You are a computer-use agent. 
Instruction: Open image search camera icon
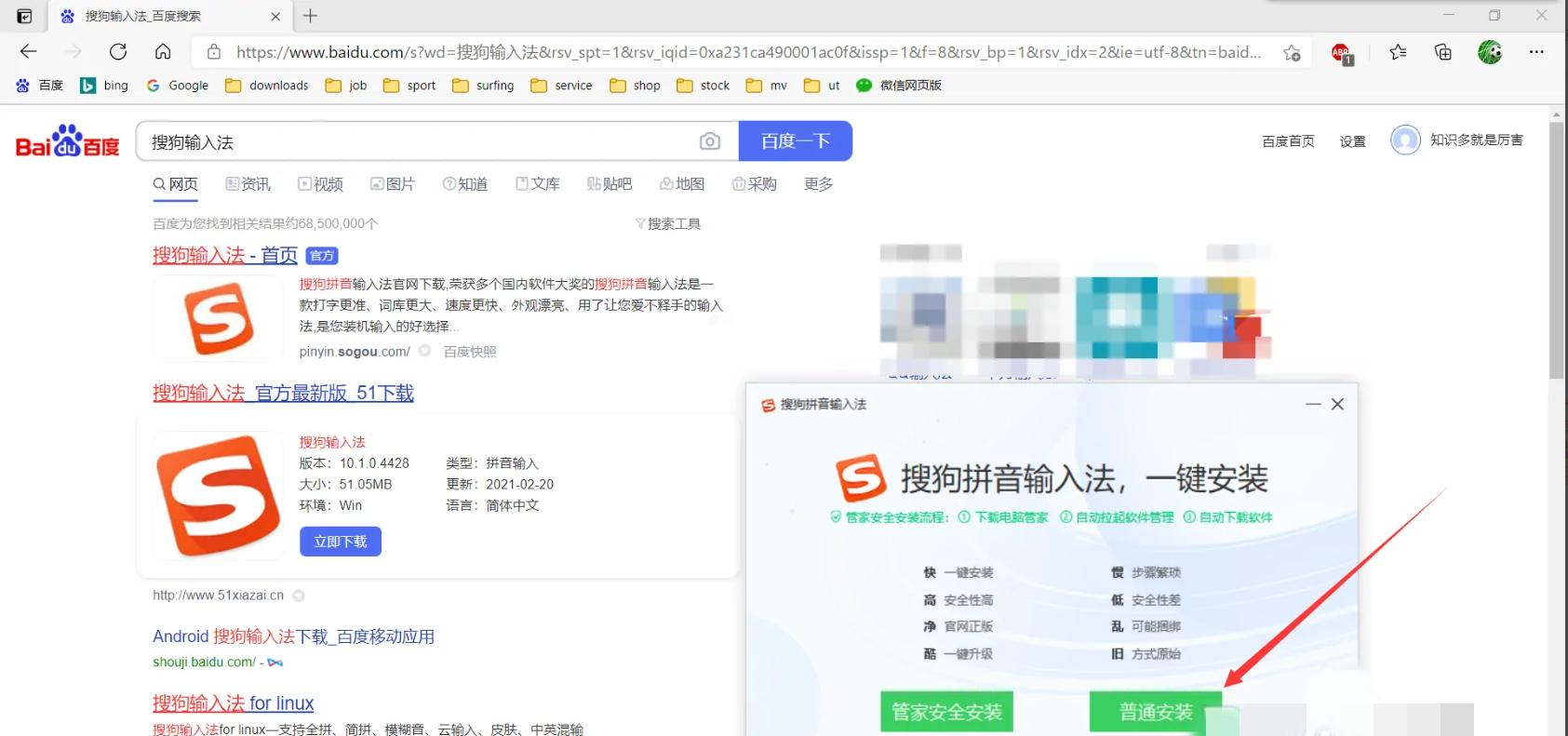coord(710,141)
